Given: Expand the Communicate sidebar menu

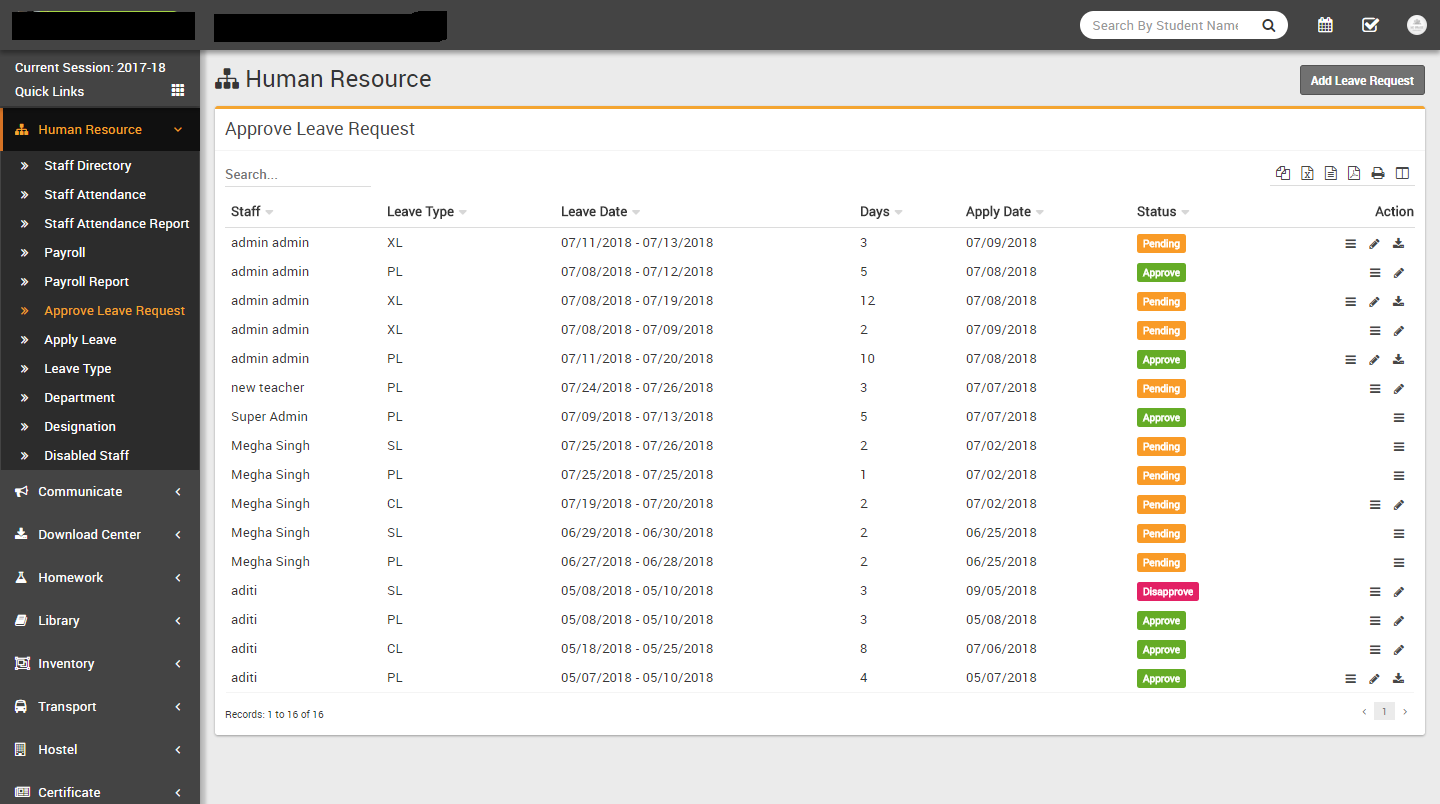Looking at the screenshot, I should click(100, 491).
